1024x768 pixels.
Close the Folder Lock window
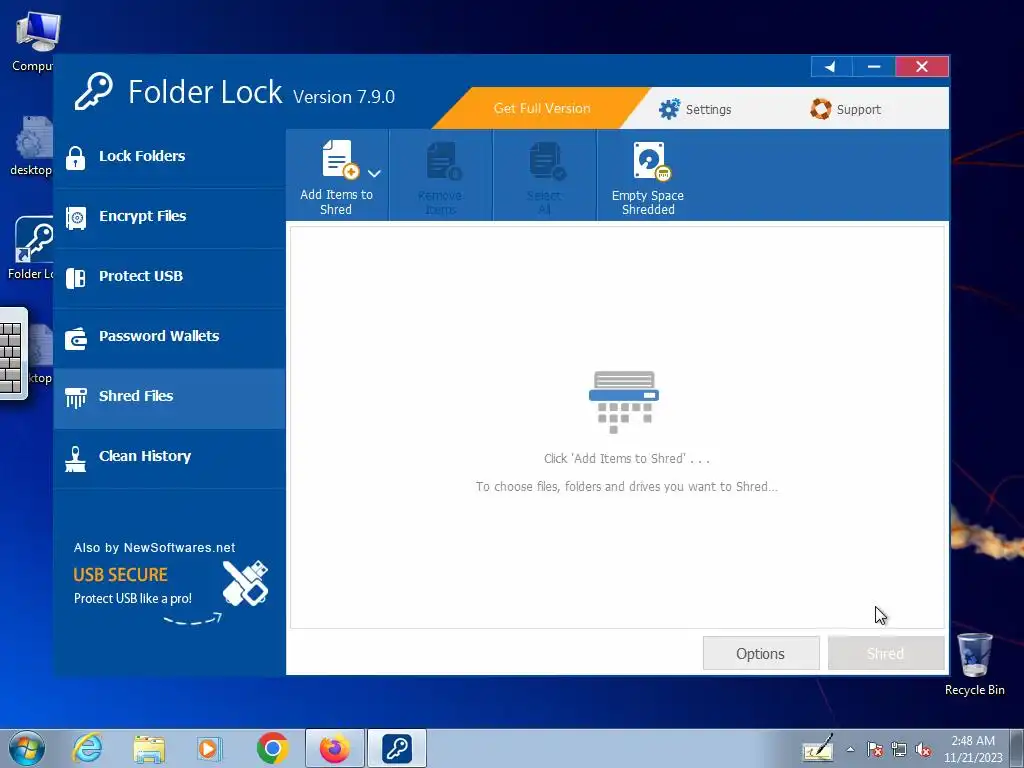[921, 67]
